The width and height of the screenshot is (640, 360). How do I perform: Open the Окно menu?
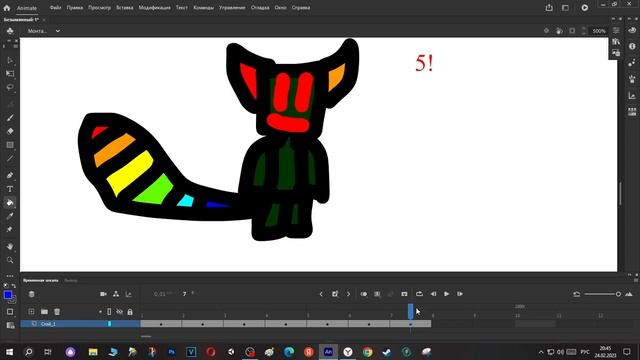tap(280, 7)
